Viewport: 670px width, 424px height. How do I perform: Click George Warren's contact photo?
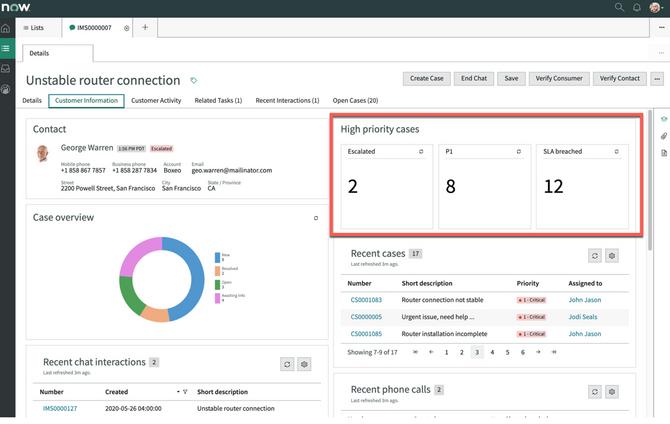[42, 154]
